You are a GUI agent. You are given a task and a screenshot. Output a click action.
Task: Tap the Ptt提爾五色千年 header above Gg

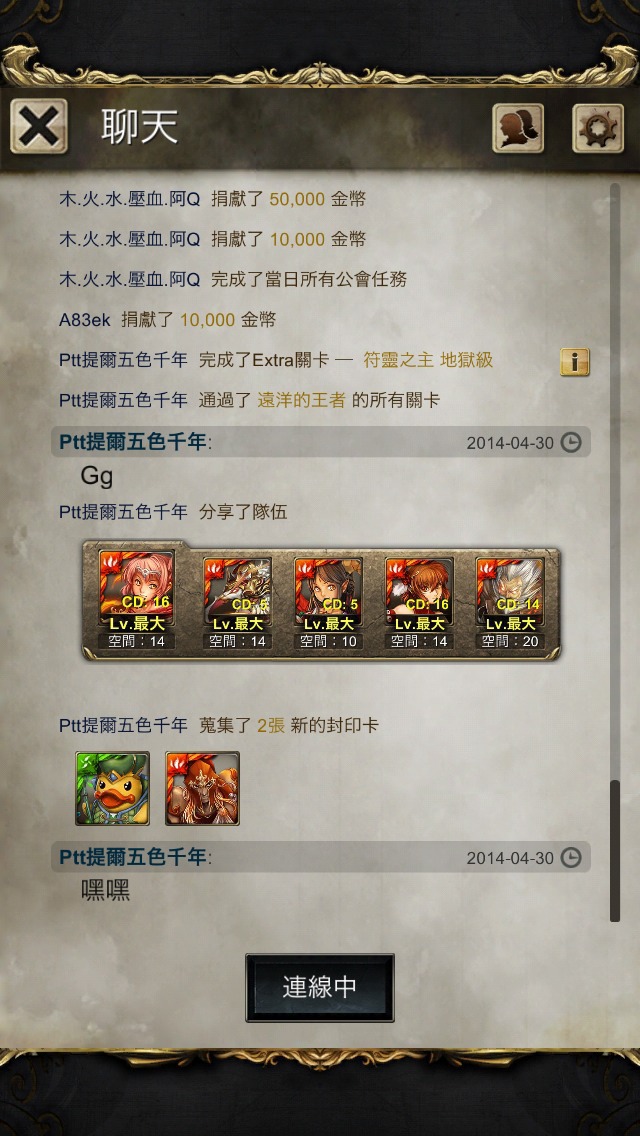[x=133, y=443]
